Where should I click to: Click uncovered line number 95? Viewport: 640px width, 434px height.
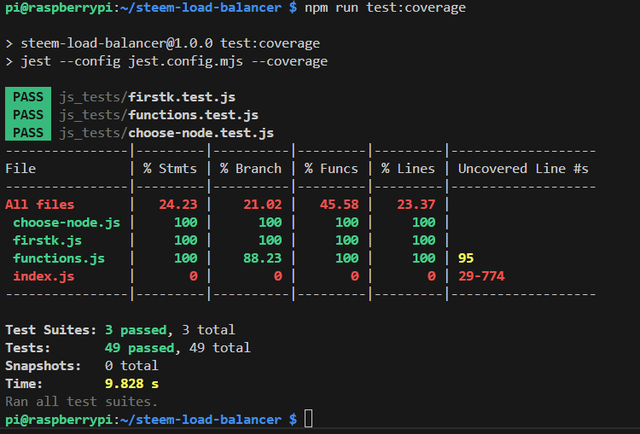466,258
